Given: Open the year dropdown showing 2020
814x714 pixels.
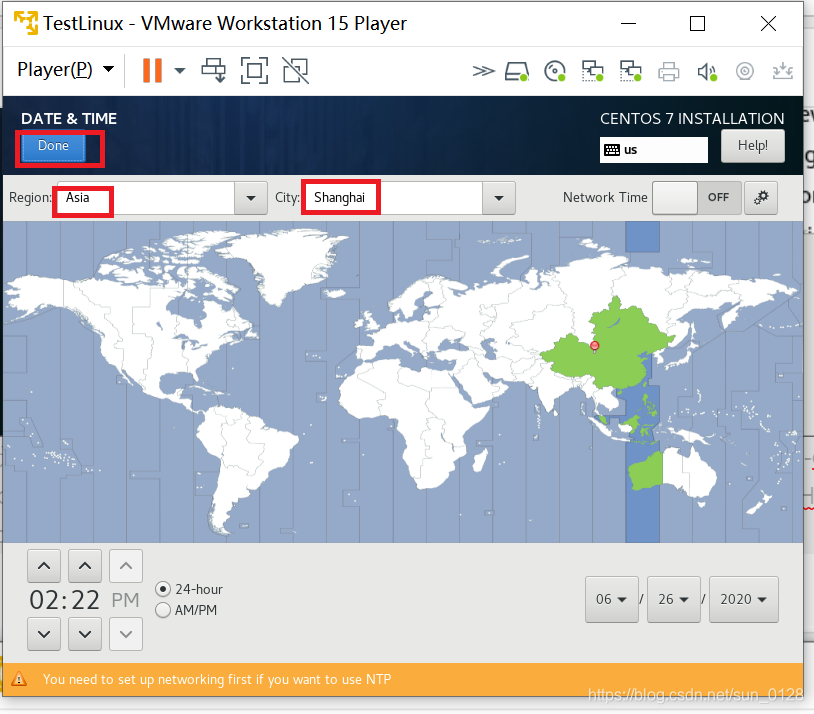Looking at the screenshot, I should [743, 599].
